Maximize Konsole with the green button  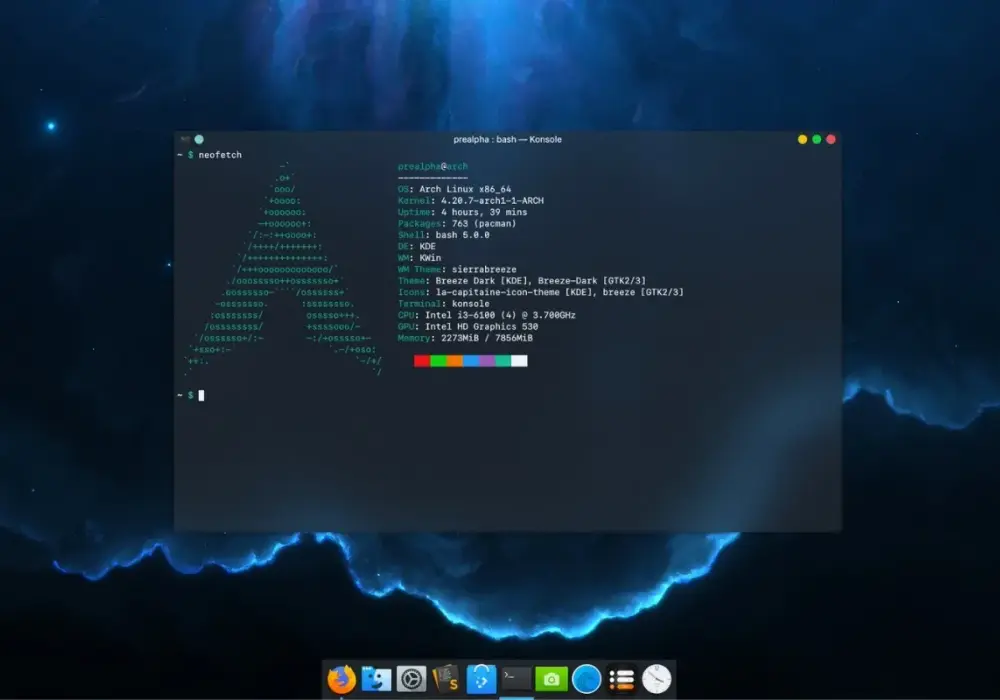coord(816,139)
